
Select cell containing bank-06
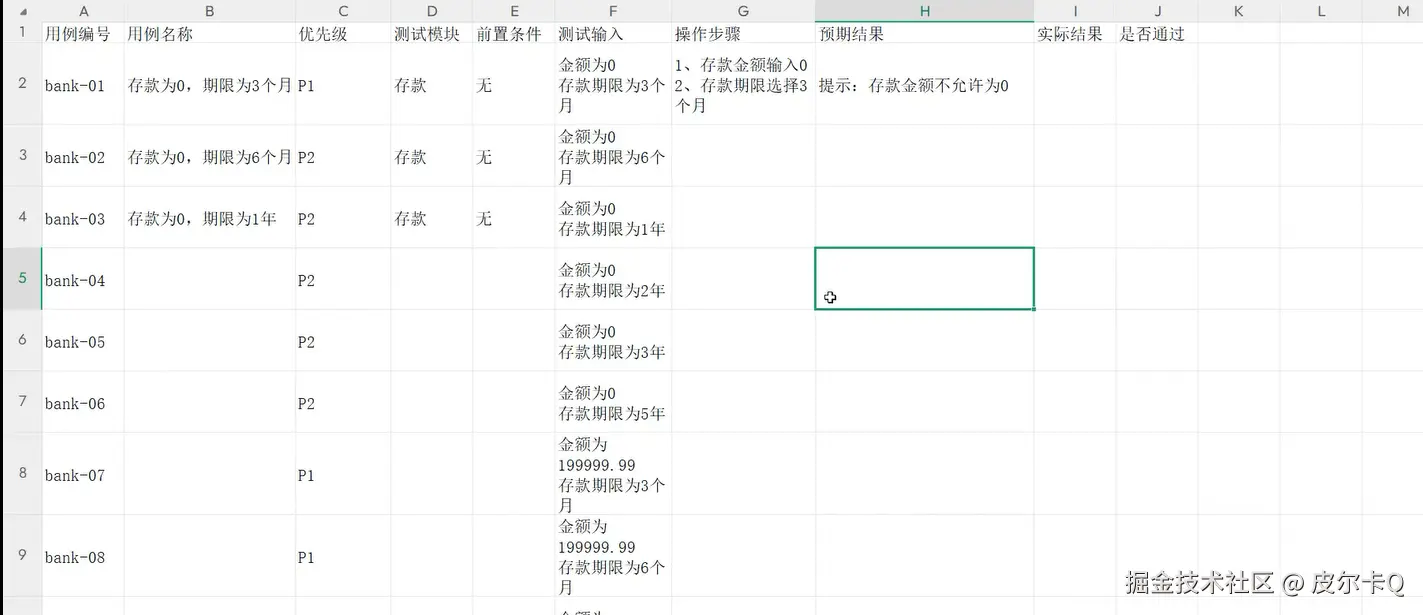coord(83,403)
